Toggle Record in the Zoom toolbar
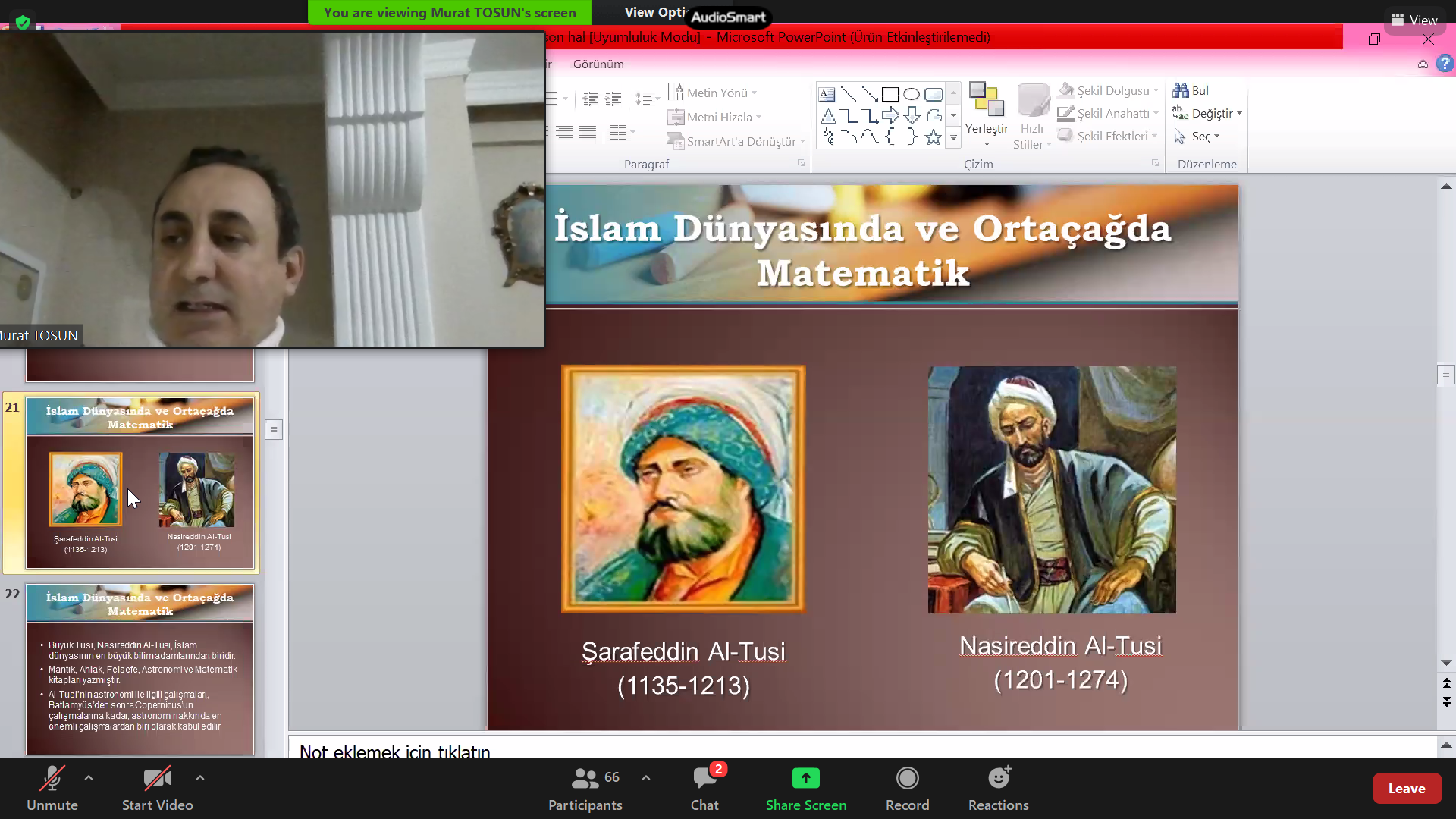Viewport: 1456px width, 819px height. 907,789
